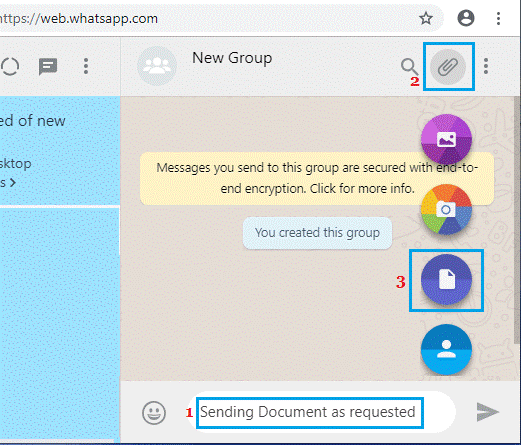Screen dimensions: 521x445
Task: Select the Document attachment option
Action: 446,279
